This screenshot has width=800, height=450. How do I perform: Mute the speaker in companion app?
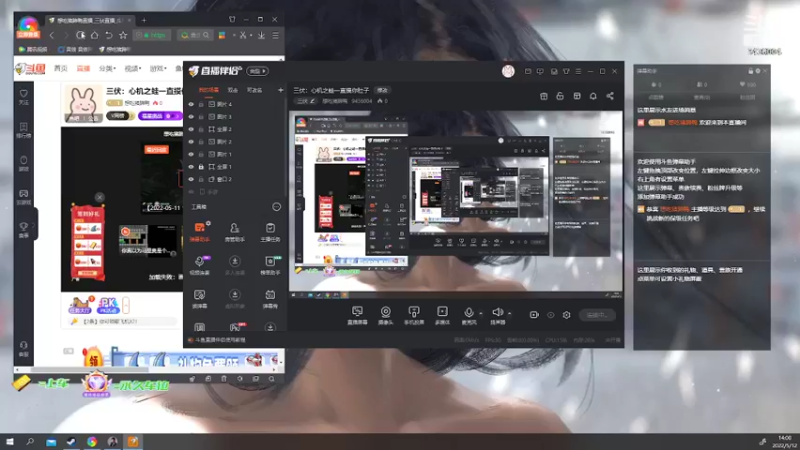coord(497,312)
